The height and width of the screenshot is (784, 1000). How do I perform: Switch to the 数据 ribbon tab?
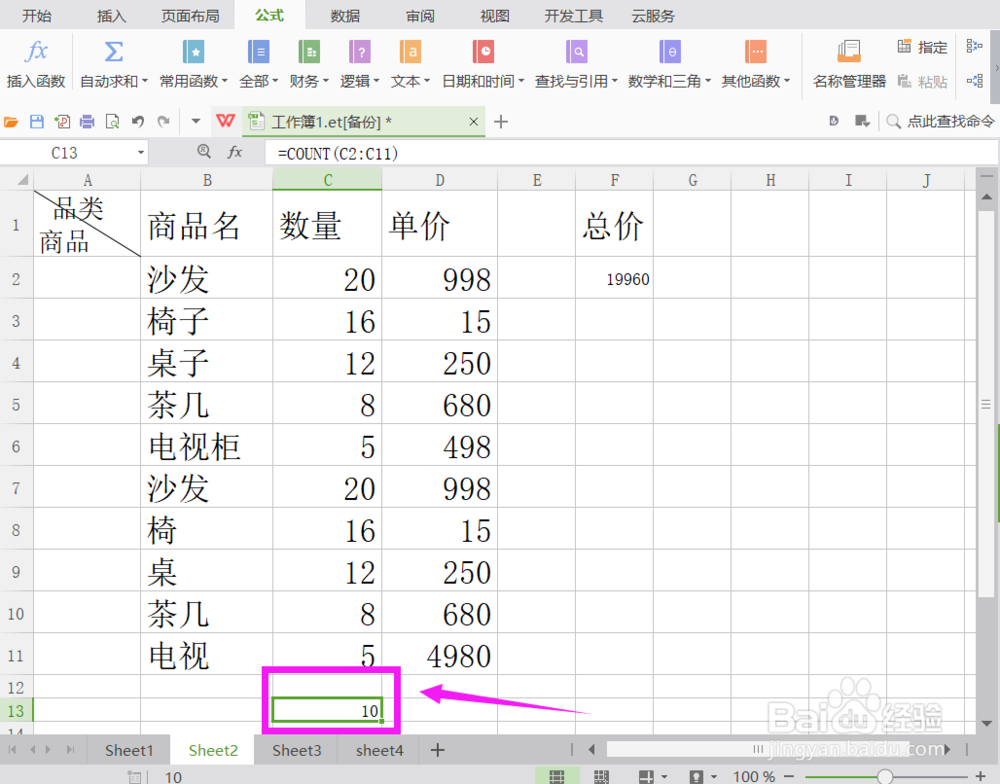(344, 15)
